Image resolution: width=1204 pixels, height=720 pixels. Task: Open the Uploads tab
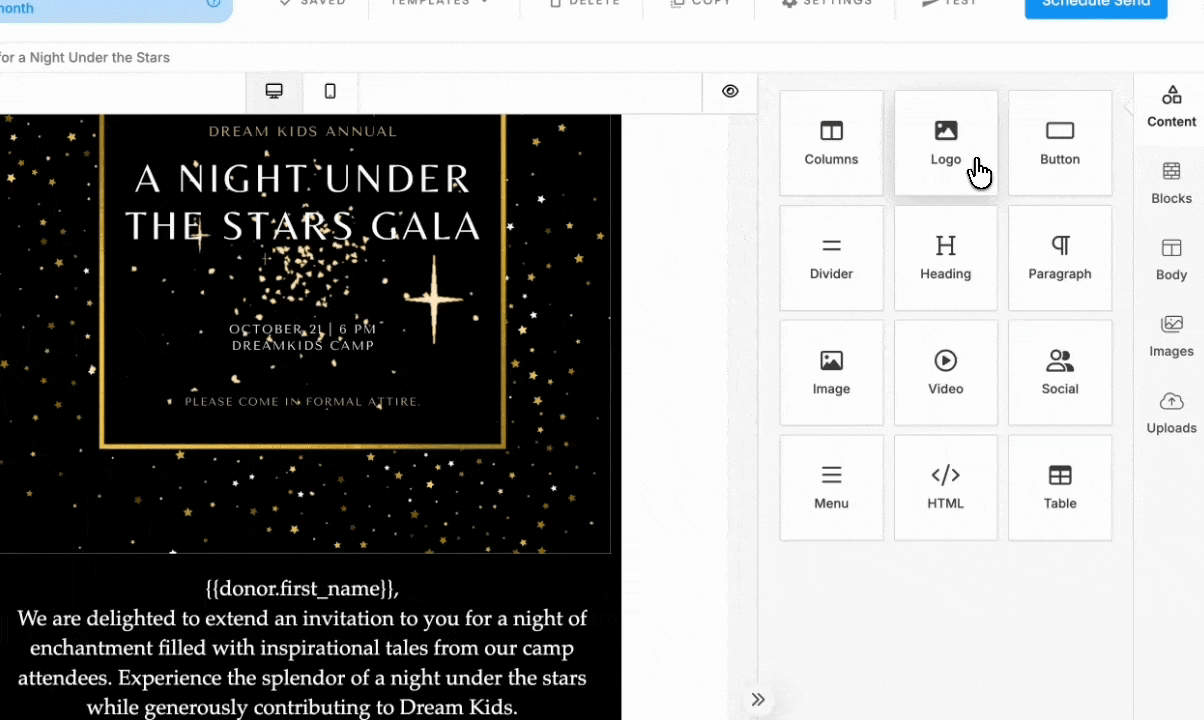(1171, 413)
